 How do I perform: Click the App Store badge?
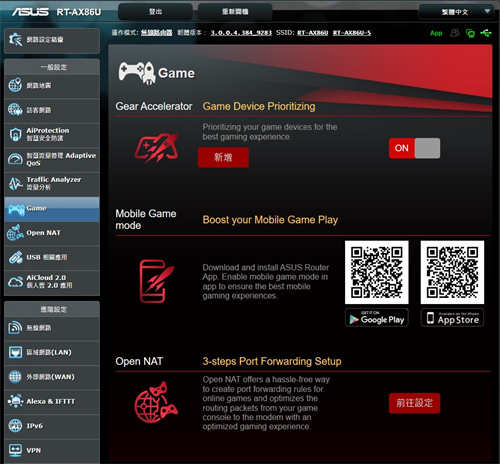pyautogui.click(x=452, y=318)
